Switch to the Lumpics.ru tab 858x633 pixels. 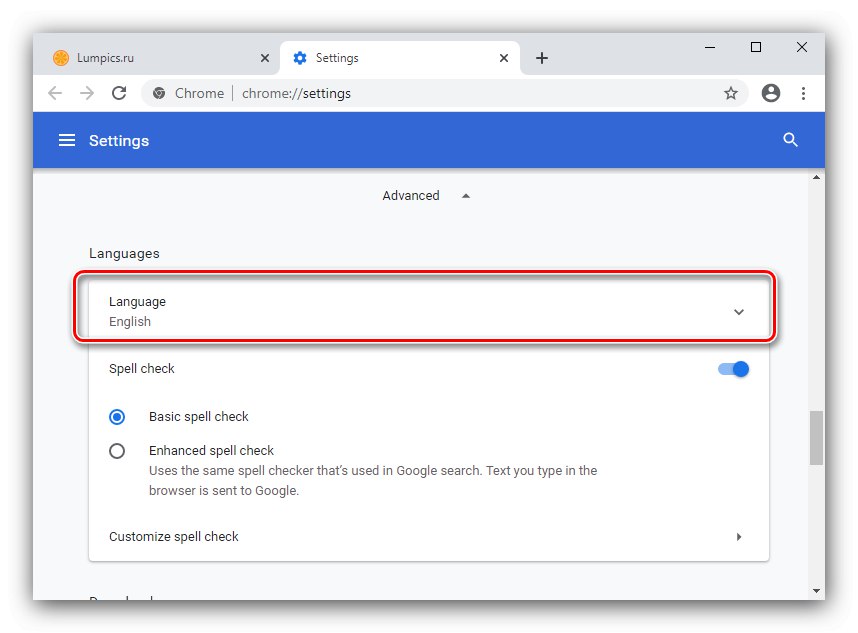pyautogui.click(x=150, y=58)
